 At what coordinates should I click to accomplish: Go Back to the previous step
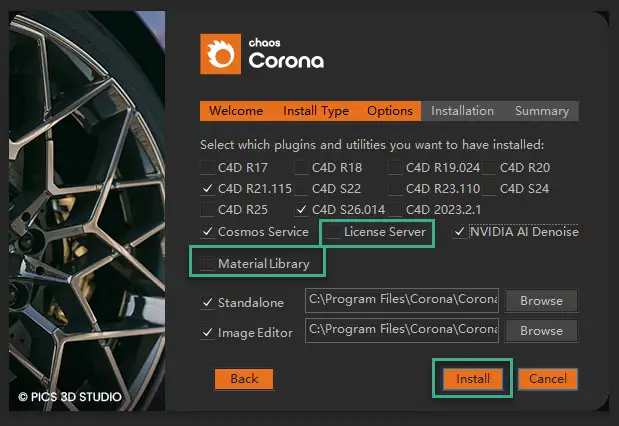click(244, 379)
